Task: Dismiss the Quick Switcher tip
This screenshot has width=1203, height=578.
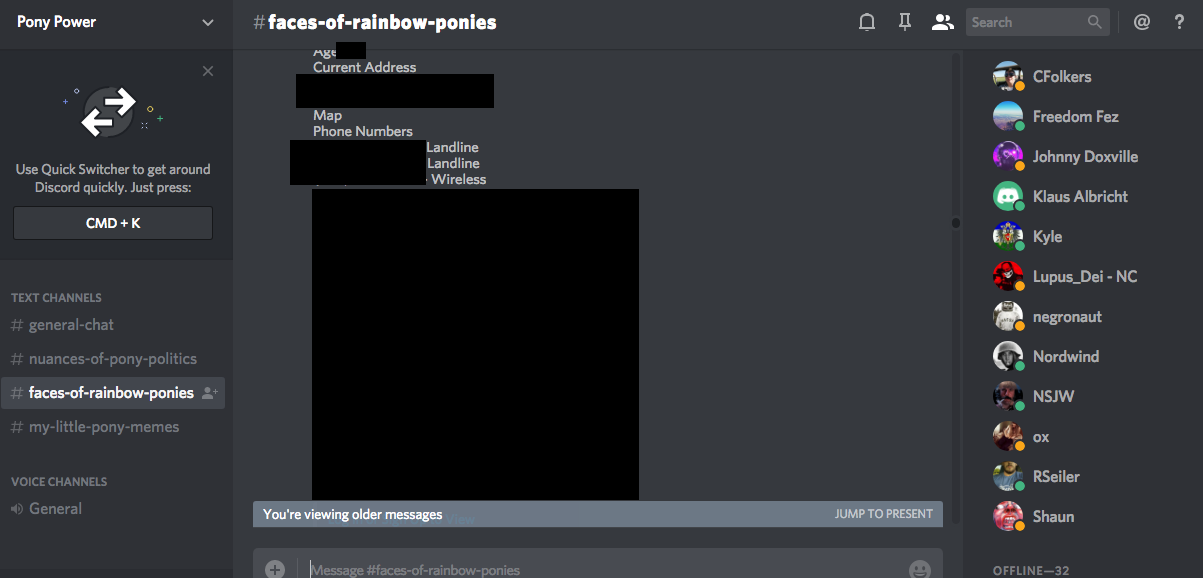Action: pyautogui.click(x=208, y=71)
